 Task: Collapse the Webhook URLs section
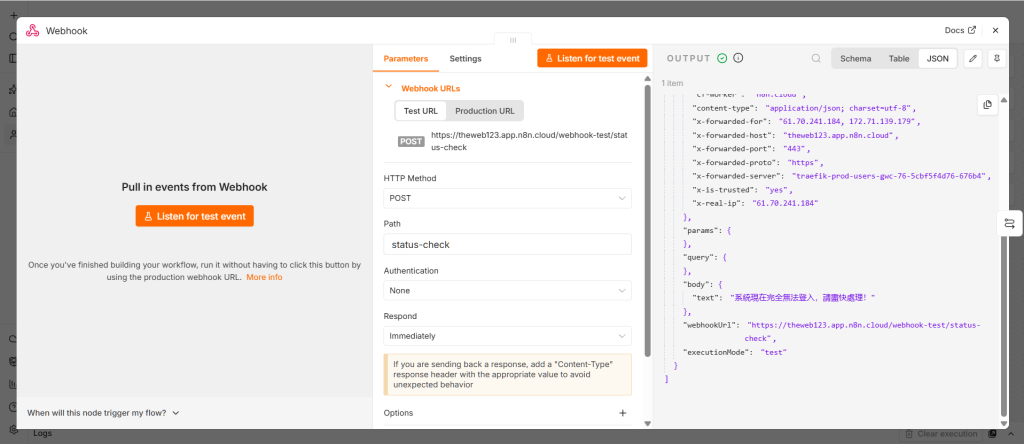coord(389,87)
